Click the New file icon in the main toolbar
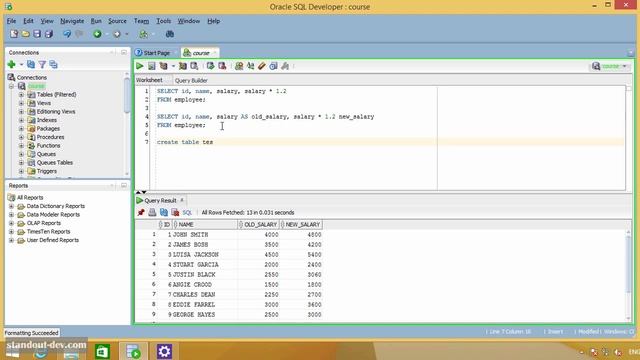 pyautogui.click(x=14, y=34)
